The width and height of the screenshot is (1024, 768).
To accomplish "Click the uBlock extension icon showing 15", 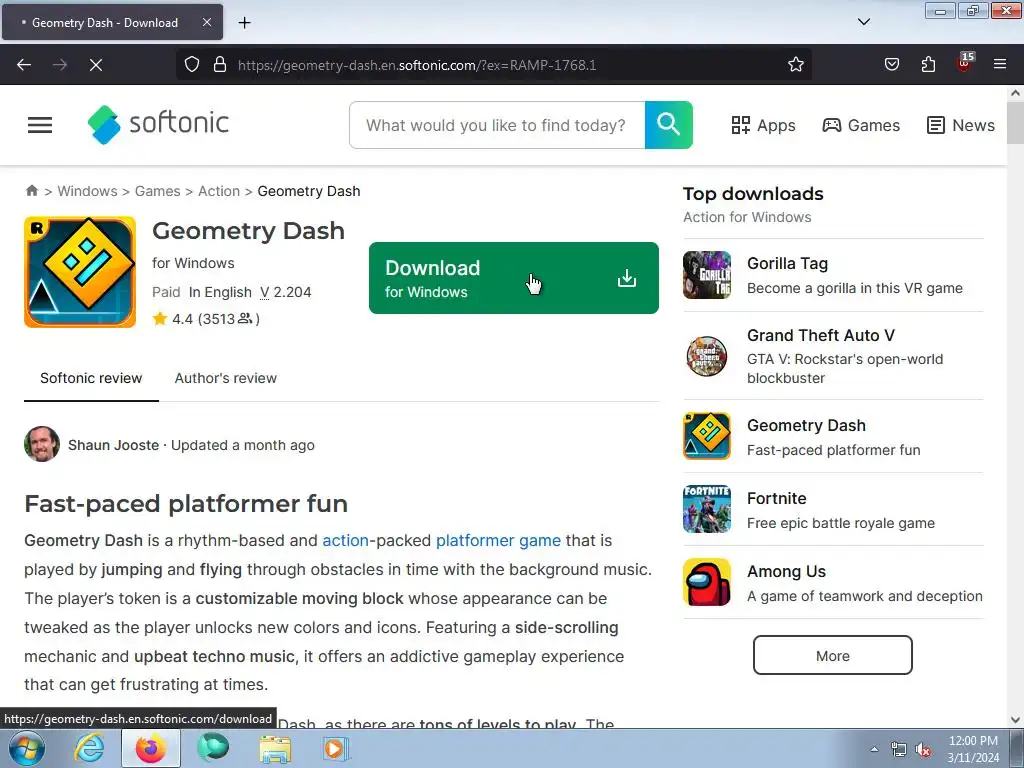I will 965,63.
